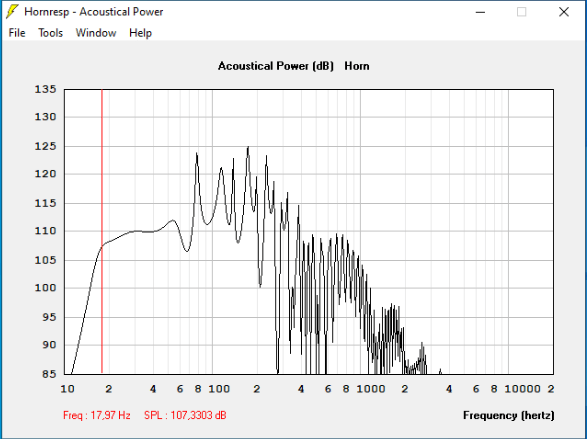
Task: Click the 85 y-axis label
Action: click(49, 374)
